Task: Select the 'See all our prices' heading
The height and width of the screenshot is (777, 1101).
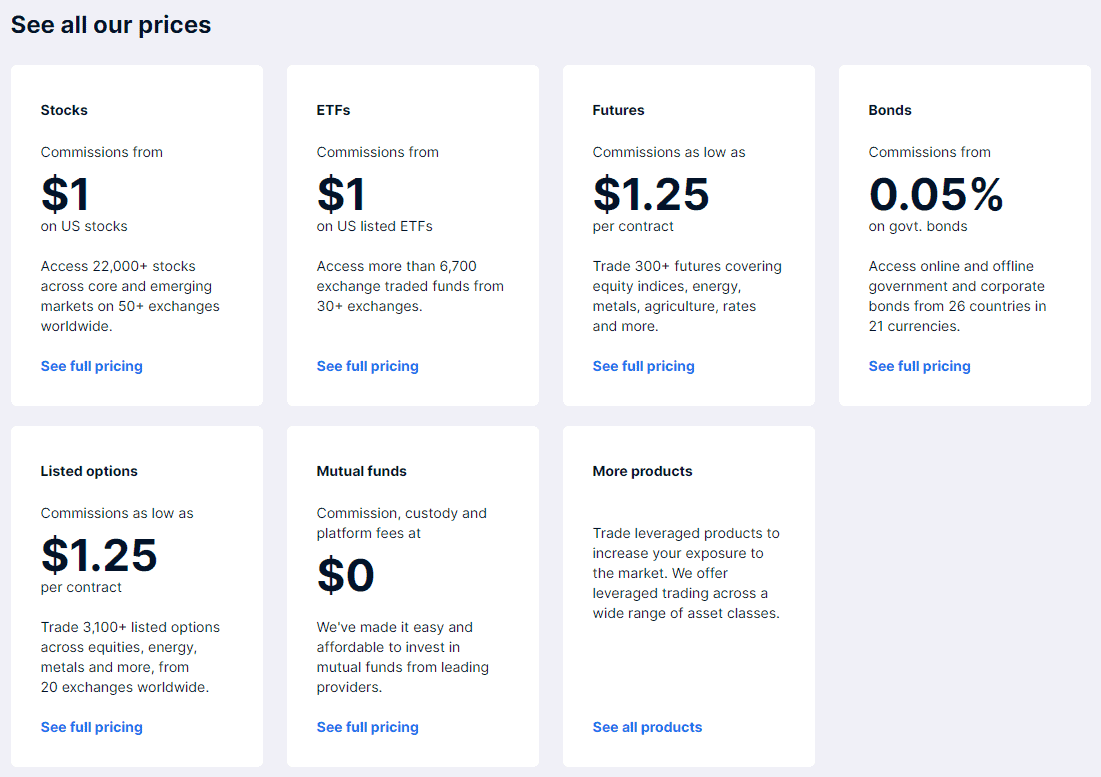Action: click(x=111, y=25)
